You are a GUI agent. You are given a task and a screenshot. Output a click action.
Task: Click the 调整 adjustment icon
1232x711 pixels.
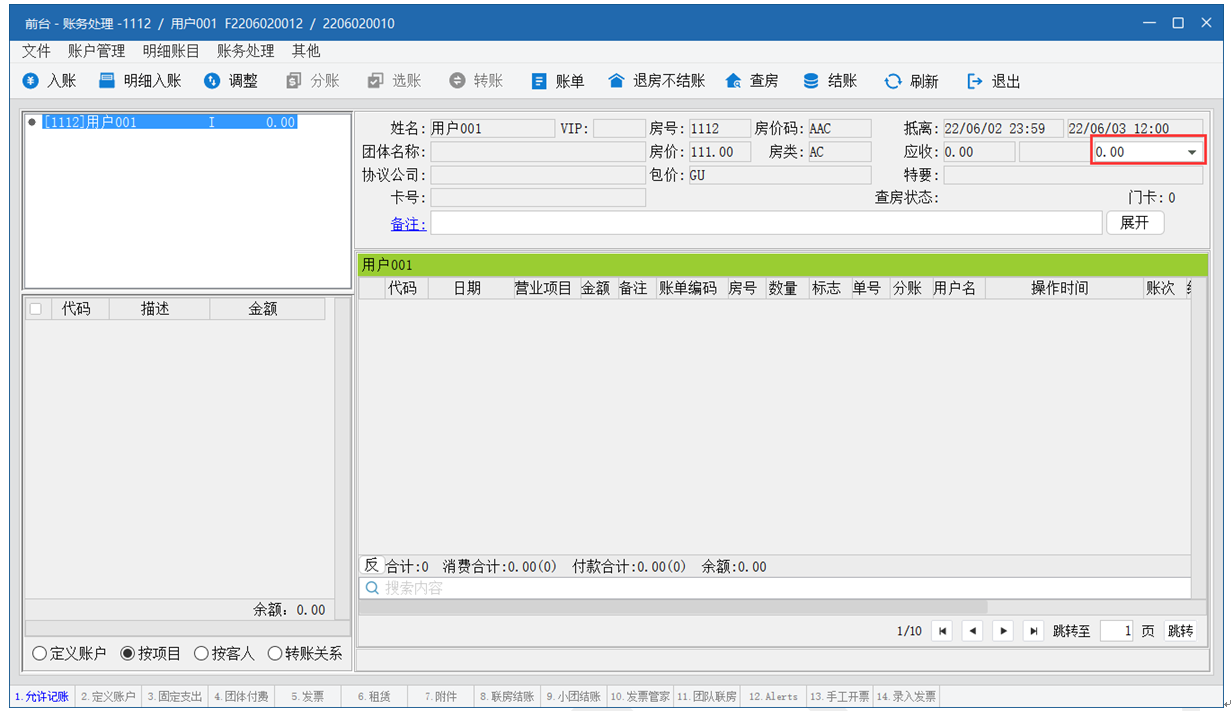point(212,81)
